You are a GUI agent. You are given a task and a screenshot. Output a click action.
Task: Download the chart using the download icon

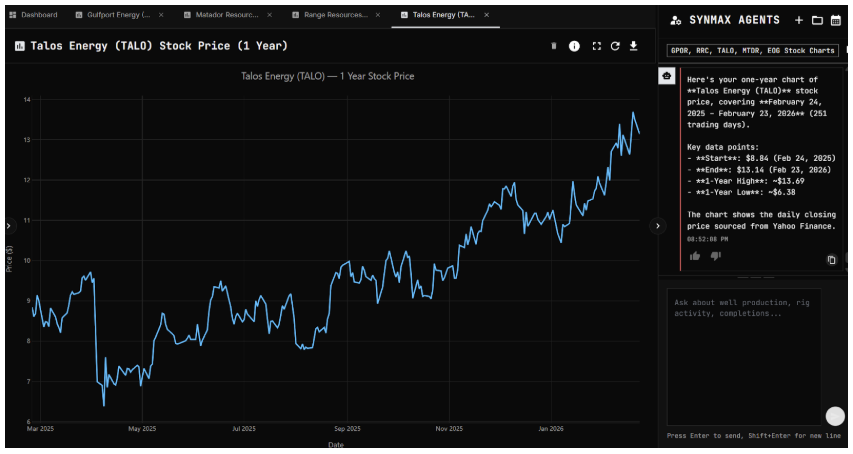click(633, 46)
